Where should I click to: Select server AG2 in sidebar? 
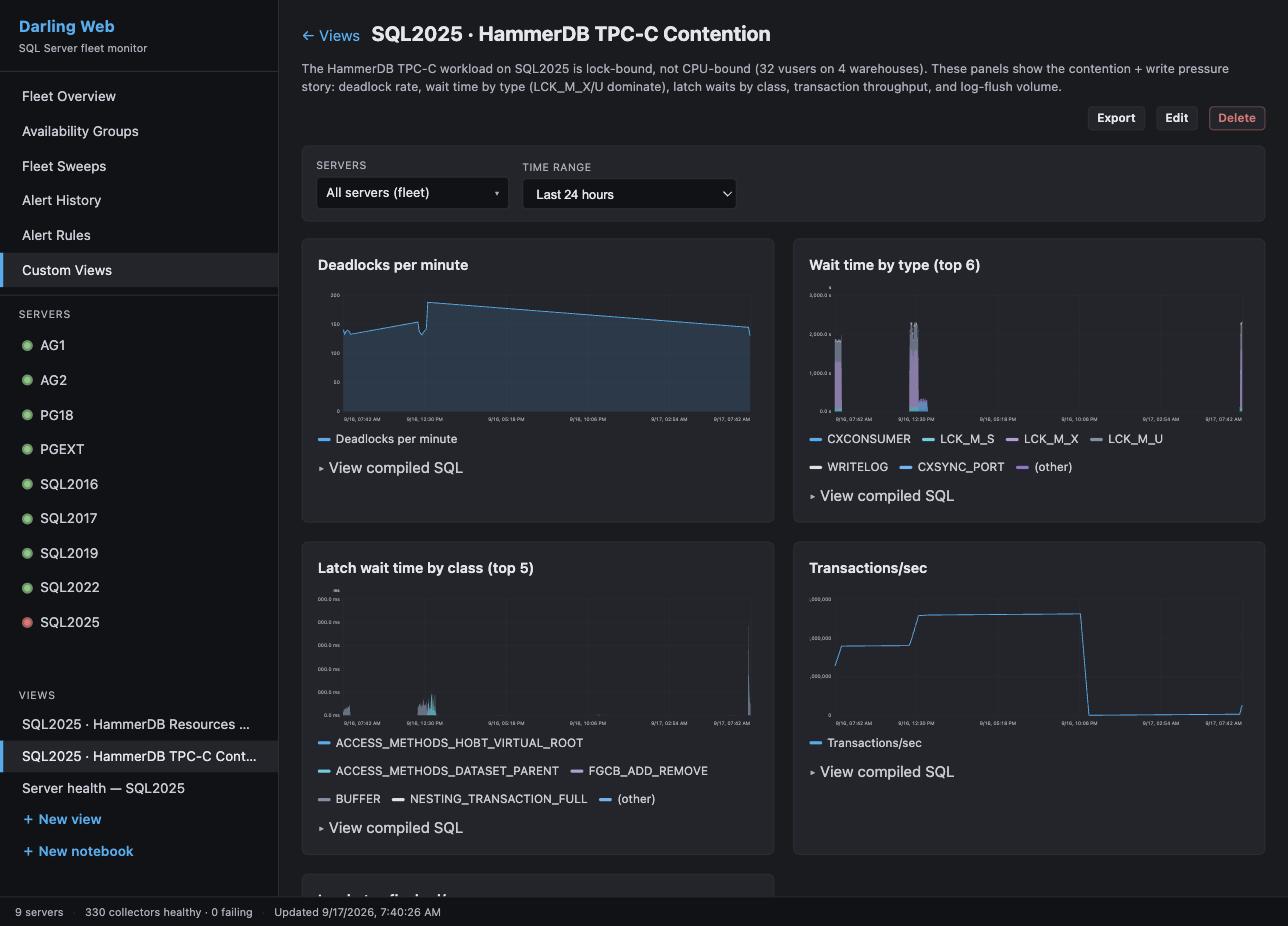[x=139, y=380]
